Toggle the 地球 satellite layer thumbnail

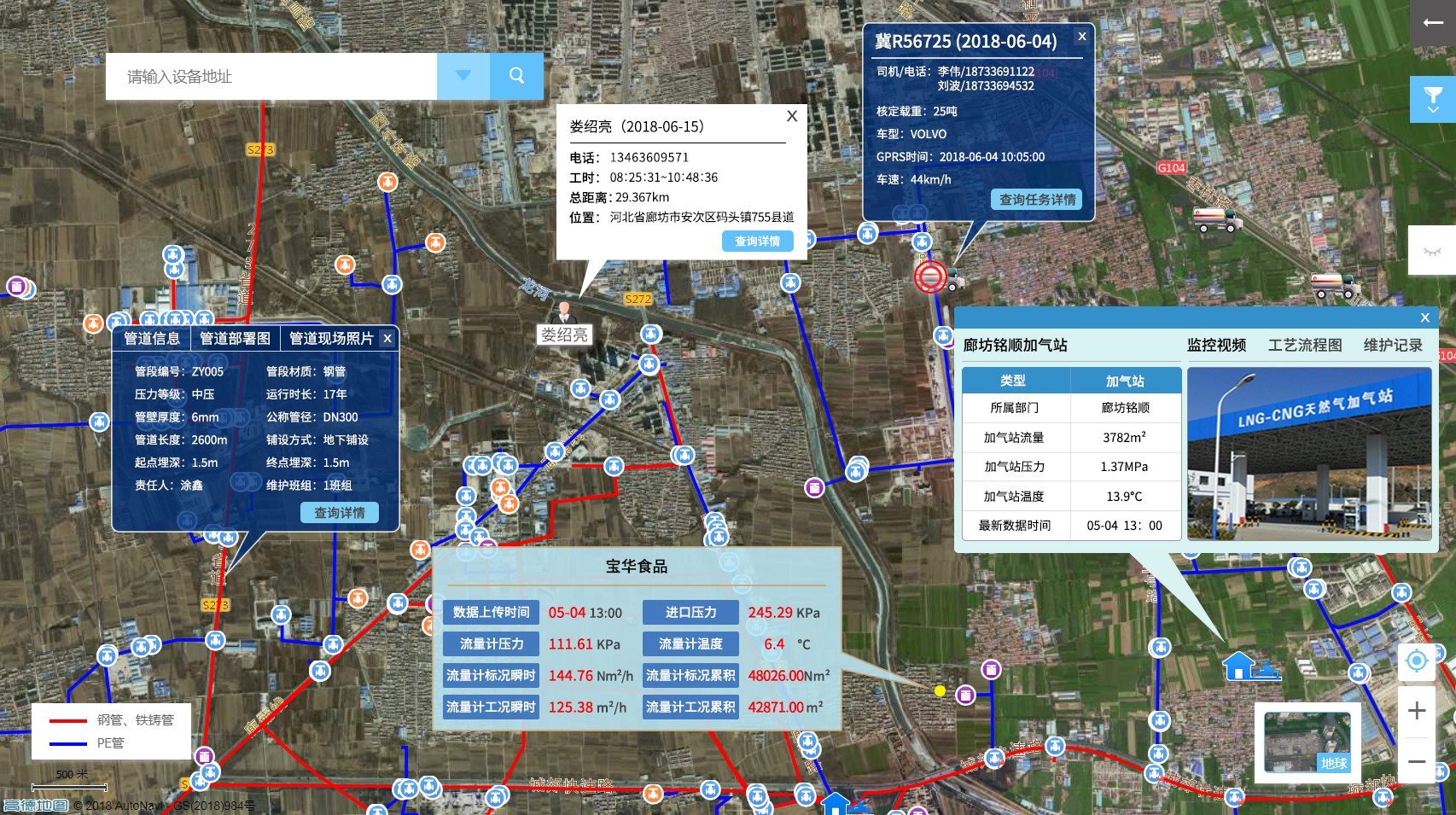tap(1307, 742)
